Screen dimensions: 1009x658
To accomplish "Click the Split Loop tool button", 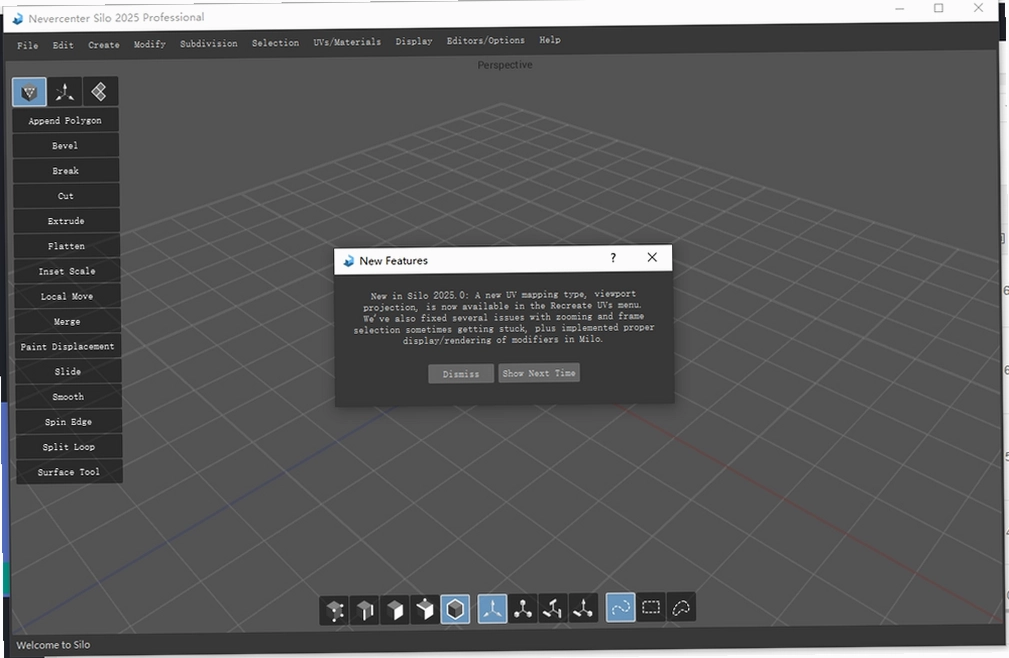I will coord(69,446).
